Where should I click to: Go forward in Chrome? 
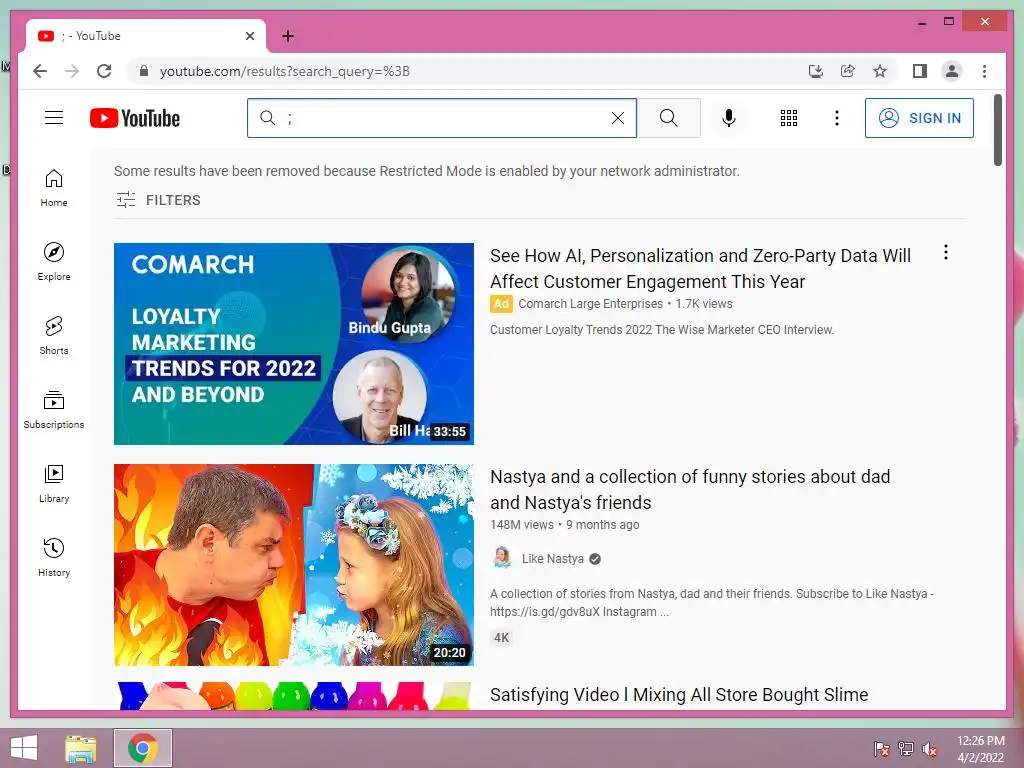point(72,71)
